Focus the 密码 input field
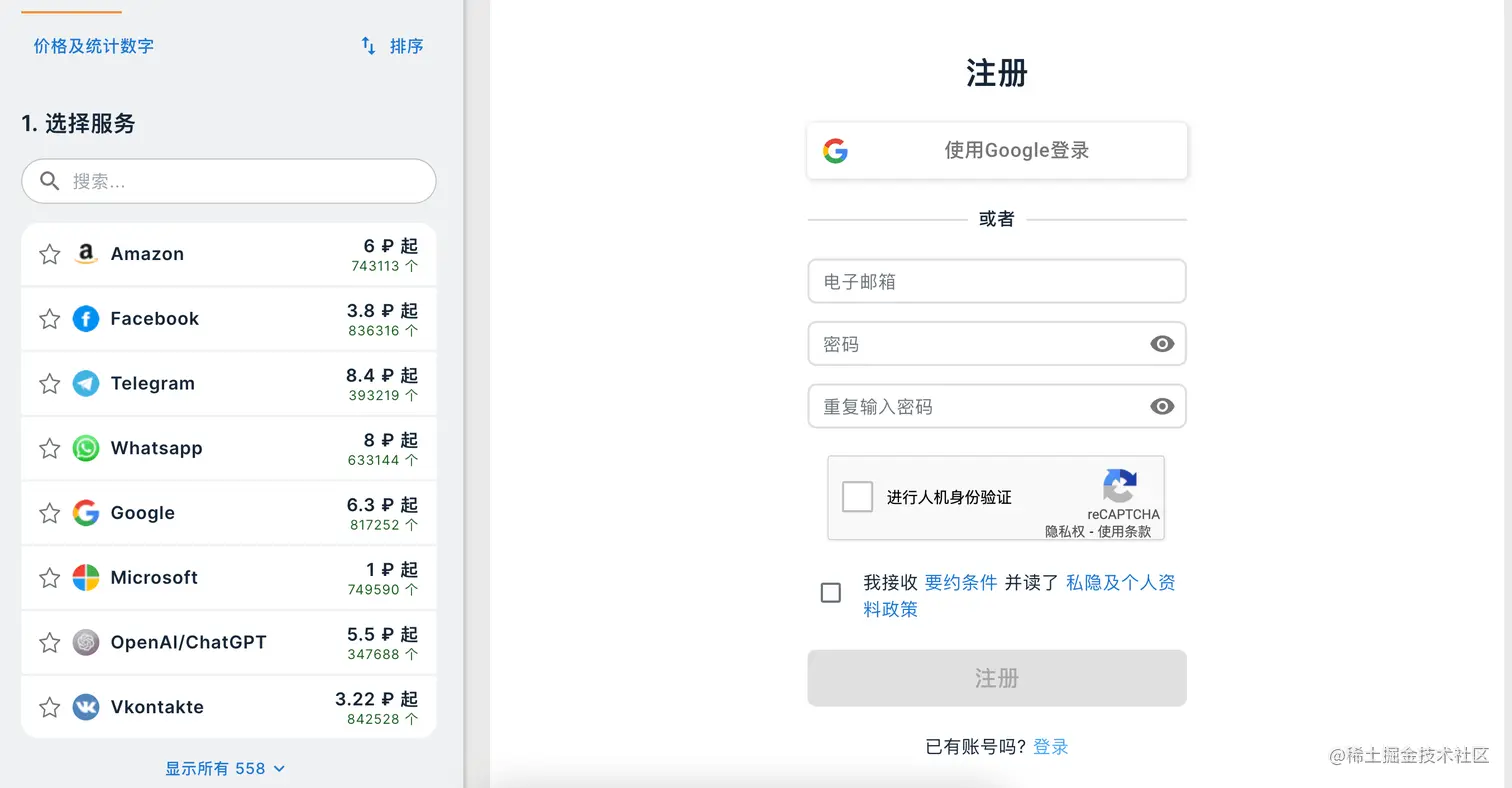Viewport: 1512px width, 788px height. click(997, 344)
